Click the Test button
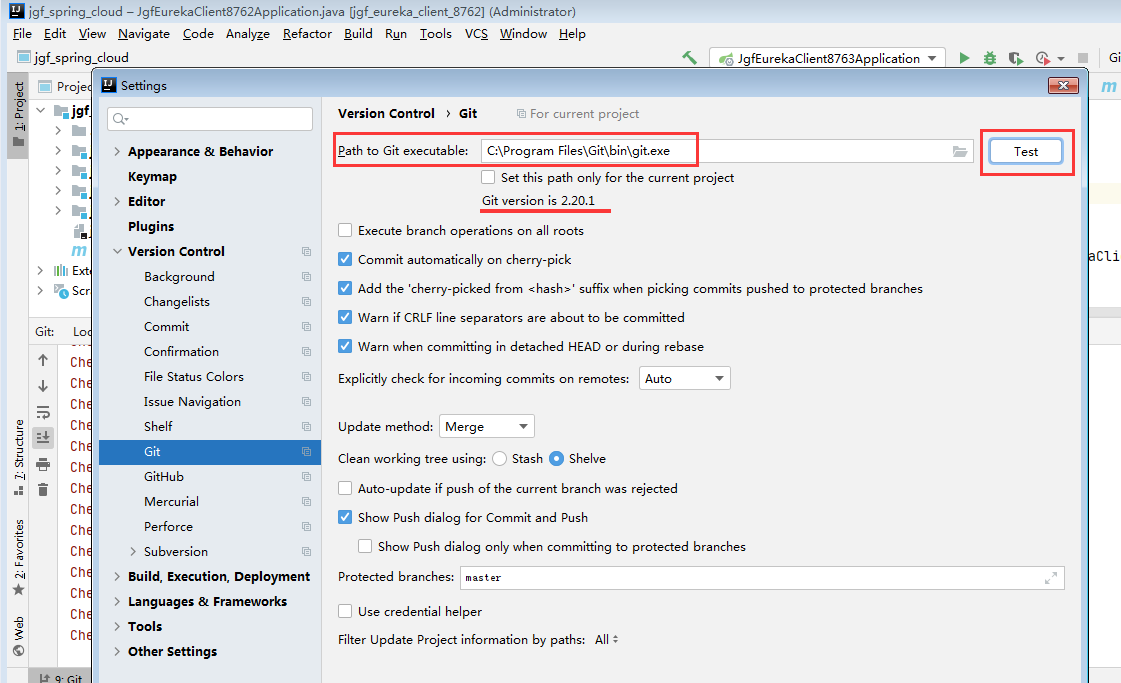The width and height of the screenshot is (1121, 683). pyautogui.click(x=1026, y=152)
